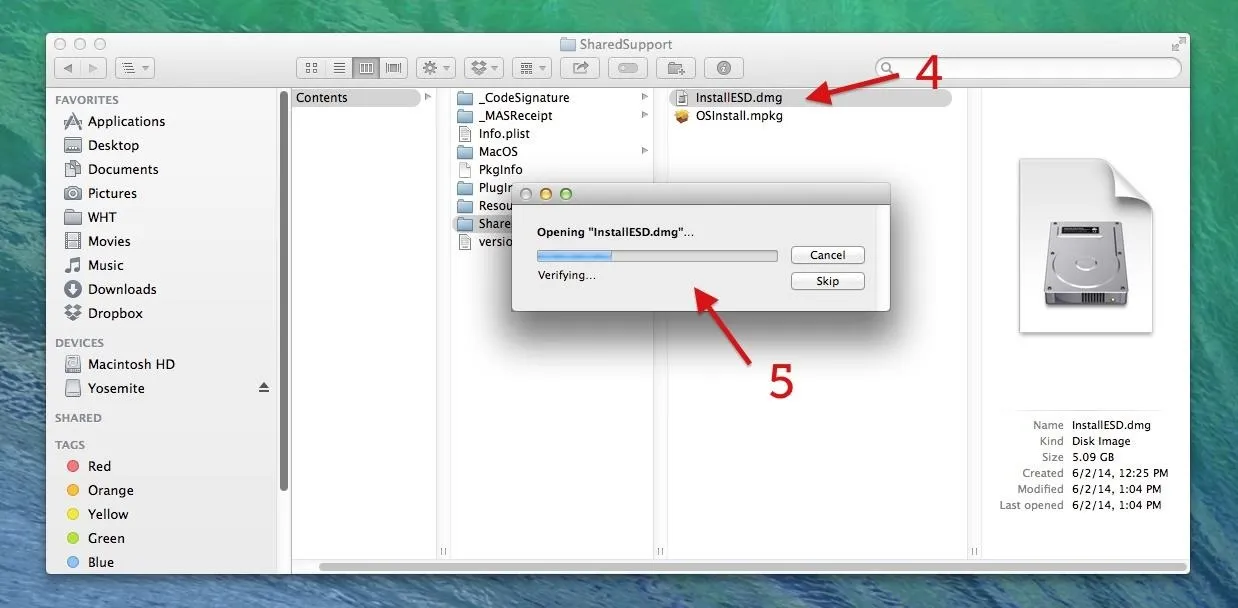Screen dimensions: 1238x608
Task: Filter by Red tag
Action: point(99,466)
